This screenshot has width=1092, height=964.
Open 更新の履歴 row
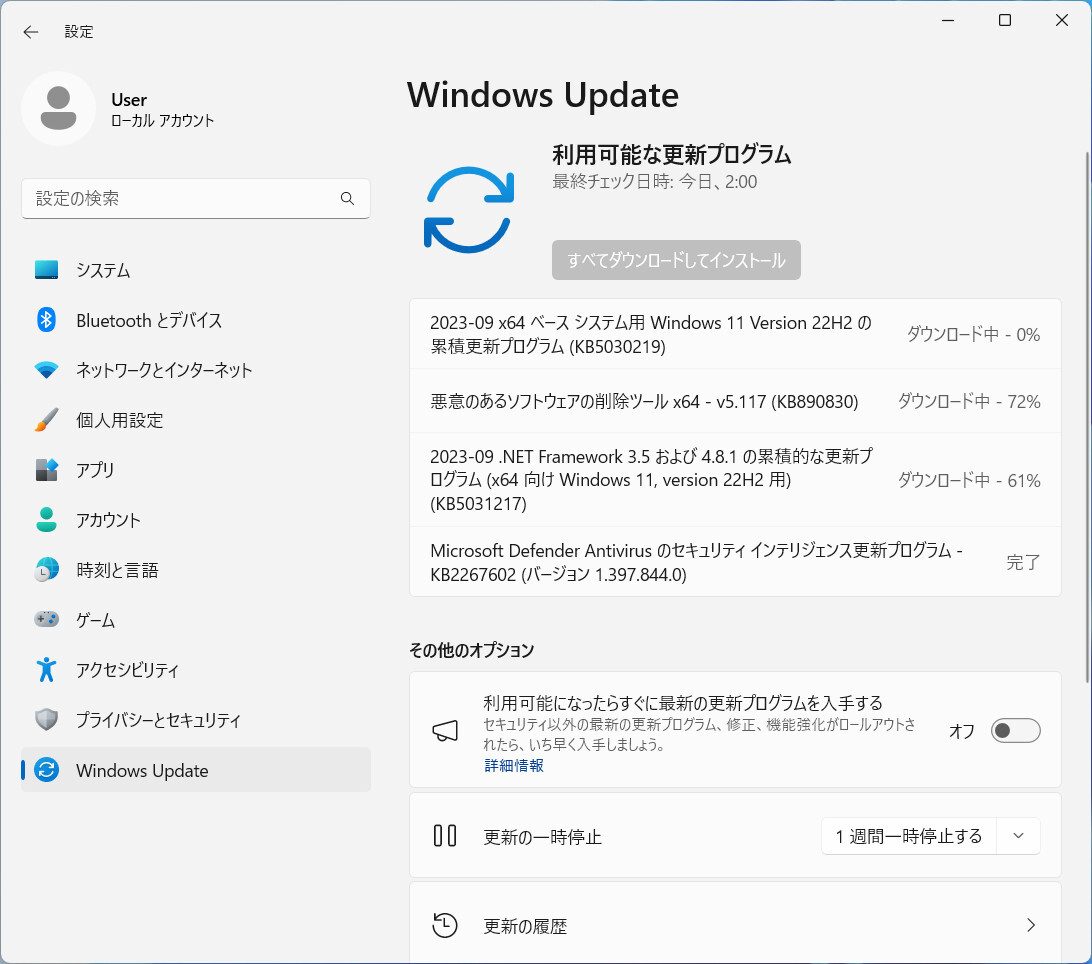click(x=735, y=924)
